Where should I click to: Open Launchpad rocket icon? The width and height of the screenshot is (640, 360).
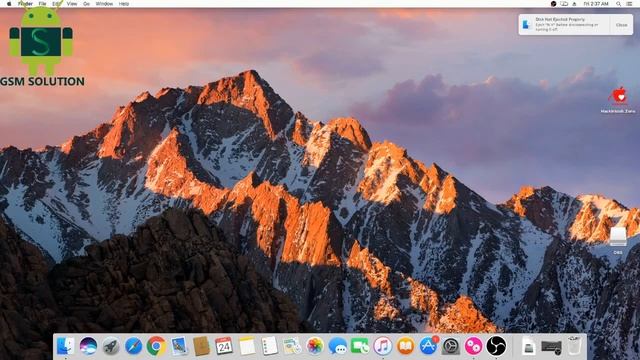[111, 346]
